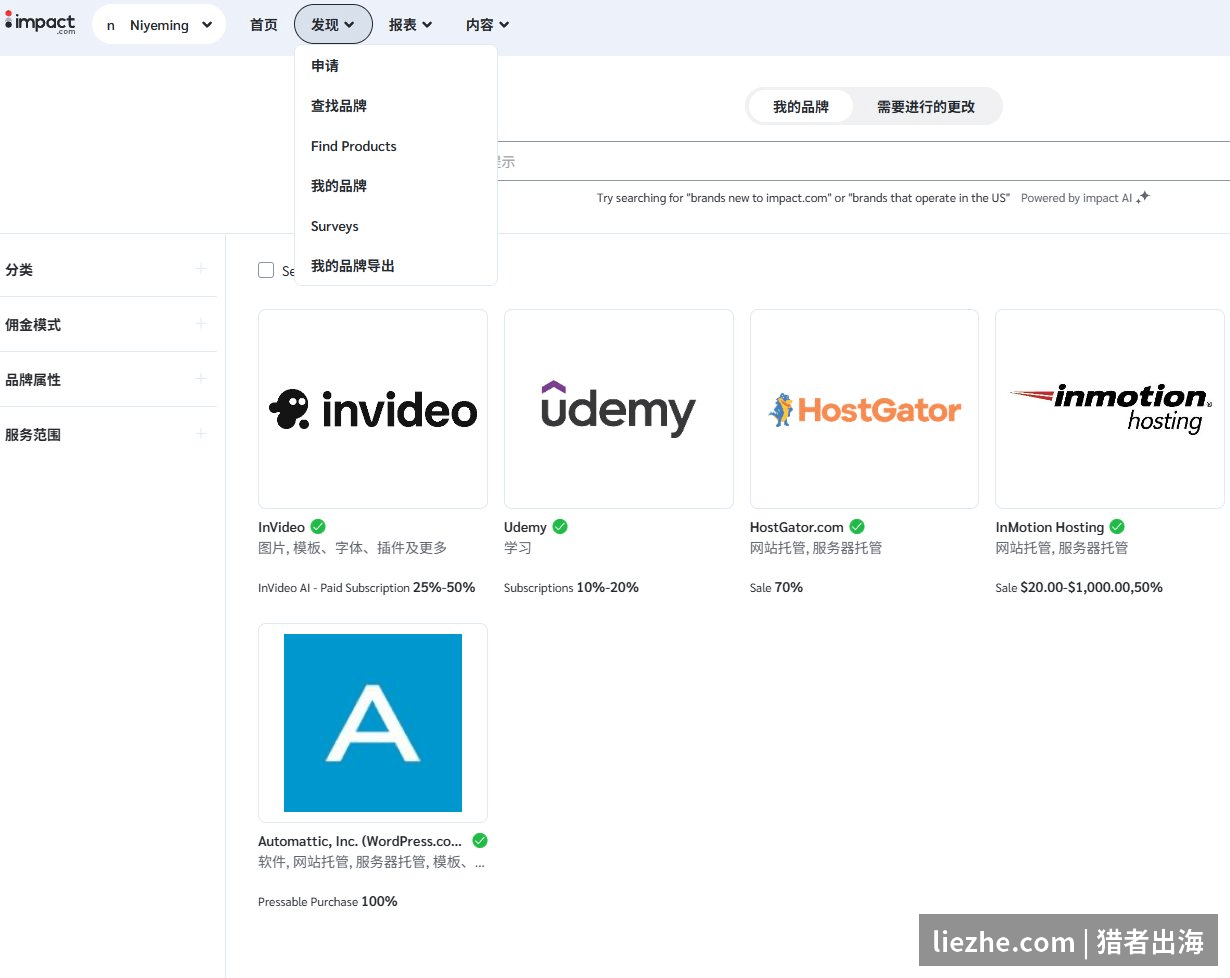Click Udemy 'Subscriptions 10%-20%' text
The height and width of the screenshot is (978, 1230).
571,588
